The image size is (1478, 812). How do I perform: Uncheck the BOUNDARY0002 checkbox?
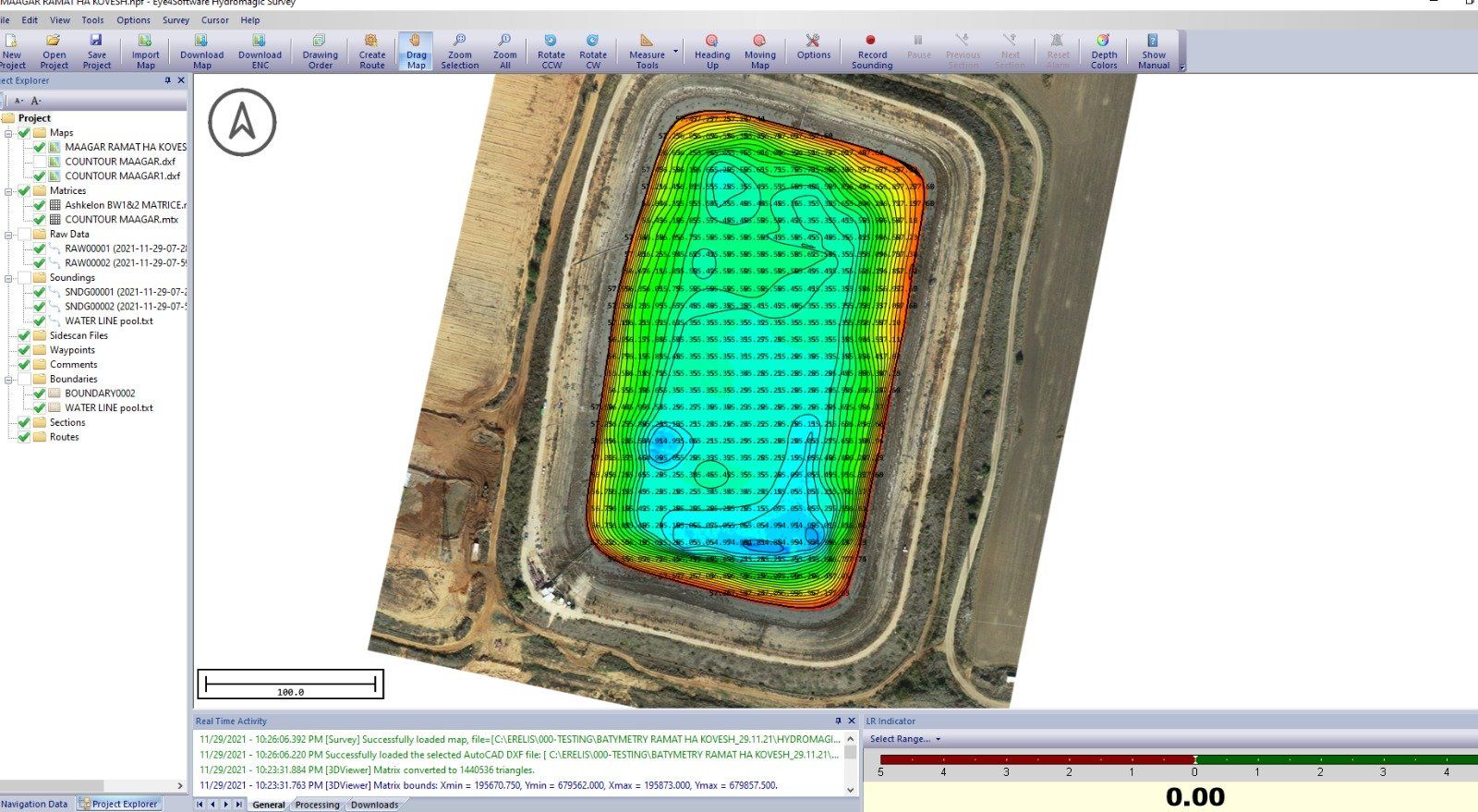39,394
